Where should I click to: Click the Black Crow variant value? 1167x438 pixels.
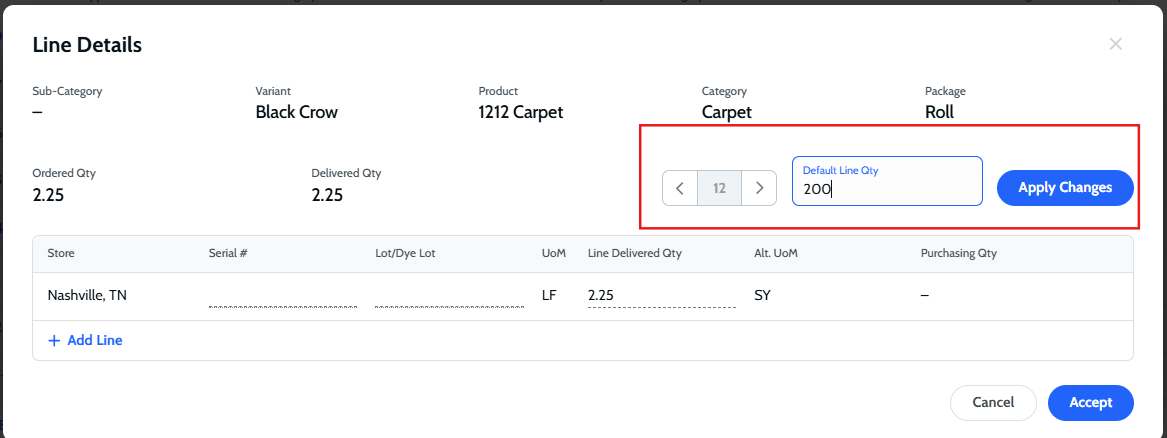coord(296,112)
